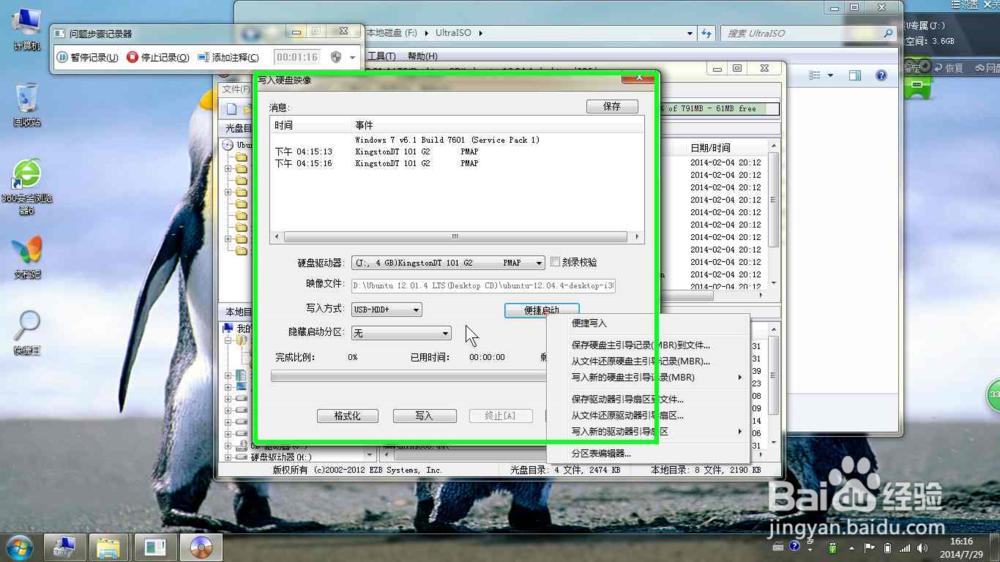Image resolution: width=1000 pixels, height=562 pixels.
Task: Open the 隐藏启动分区 dropdown
Action: 445,333
